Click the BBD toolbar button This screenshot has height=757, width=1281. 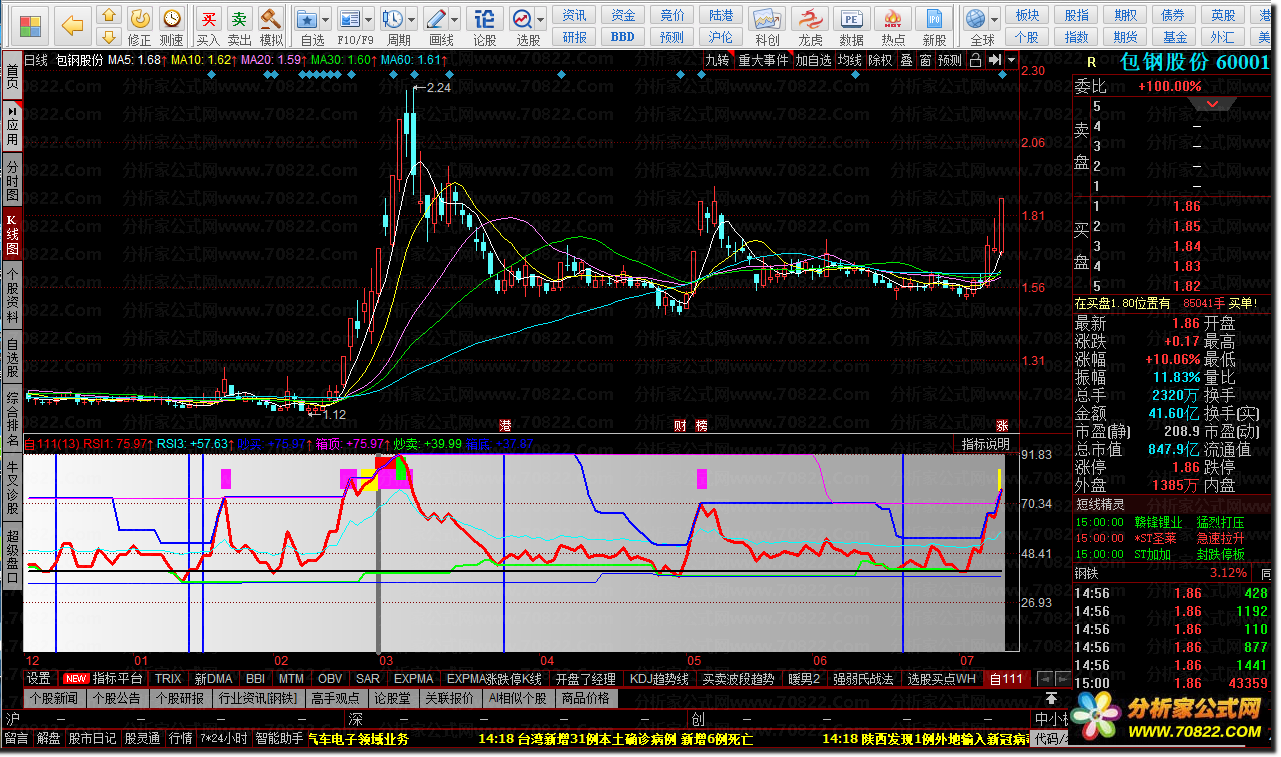coord(622,37)
